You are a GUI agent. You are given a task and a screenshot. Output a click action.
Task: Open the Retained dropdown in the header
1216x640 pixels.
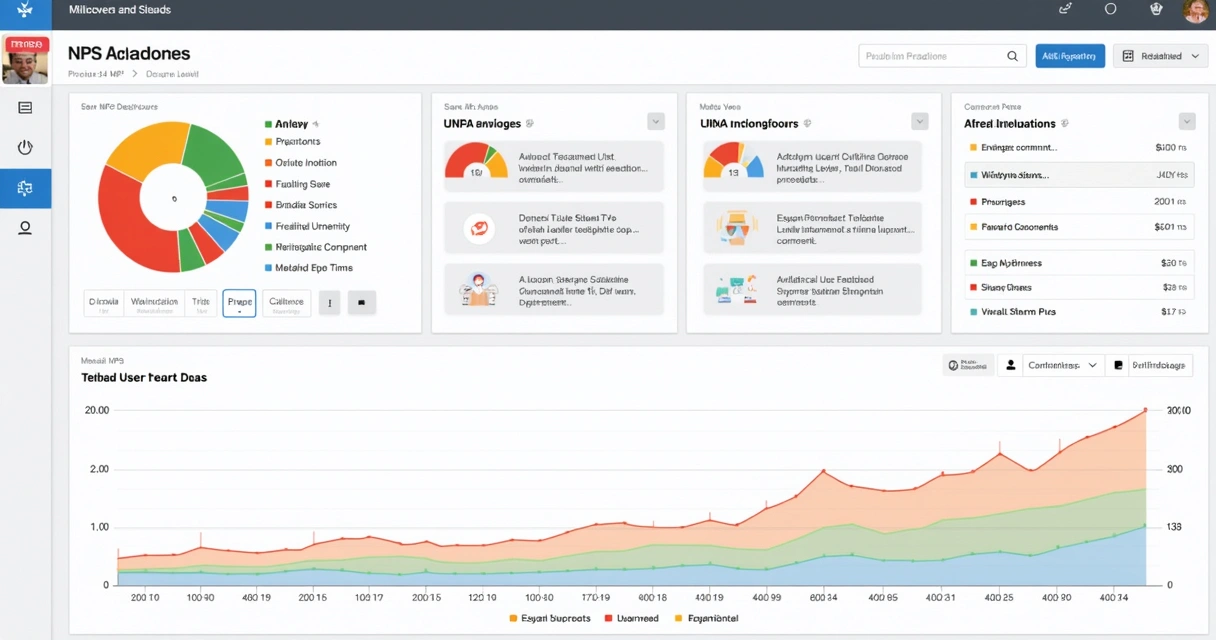point(1160,56)
